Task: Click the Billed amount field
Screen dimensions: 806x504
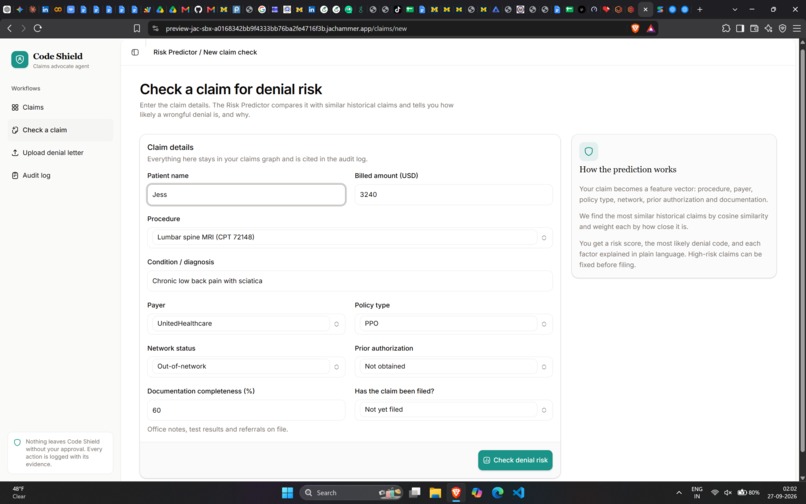Action: pos(453,194)
